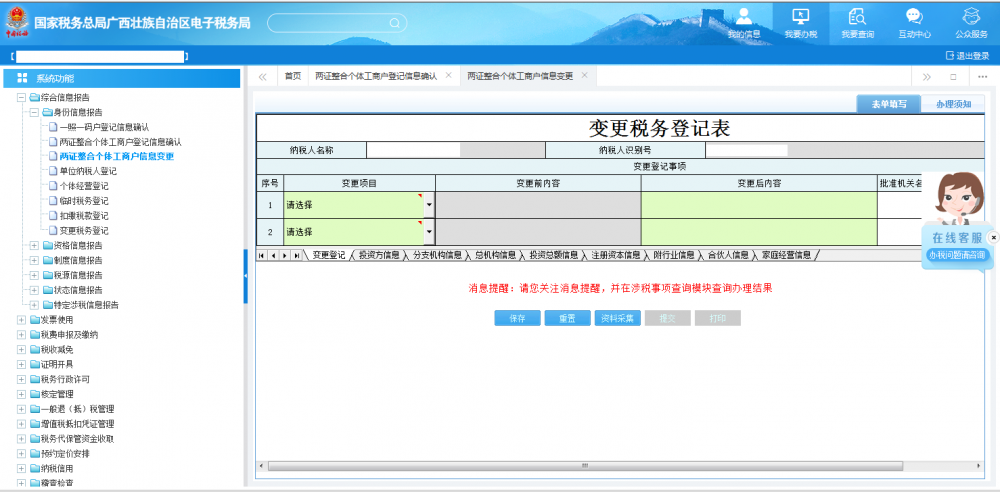Click the 变更后内容 field in row 1
The height and width of the screenshot is (492, 1000).
[758, 205]
